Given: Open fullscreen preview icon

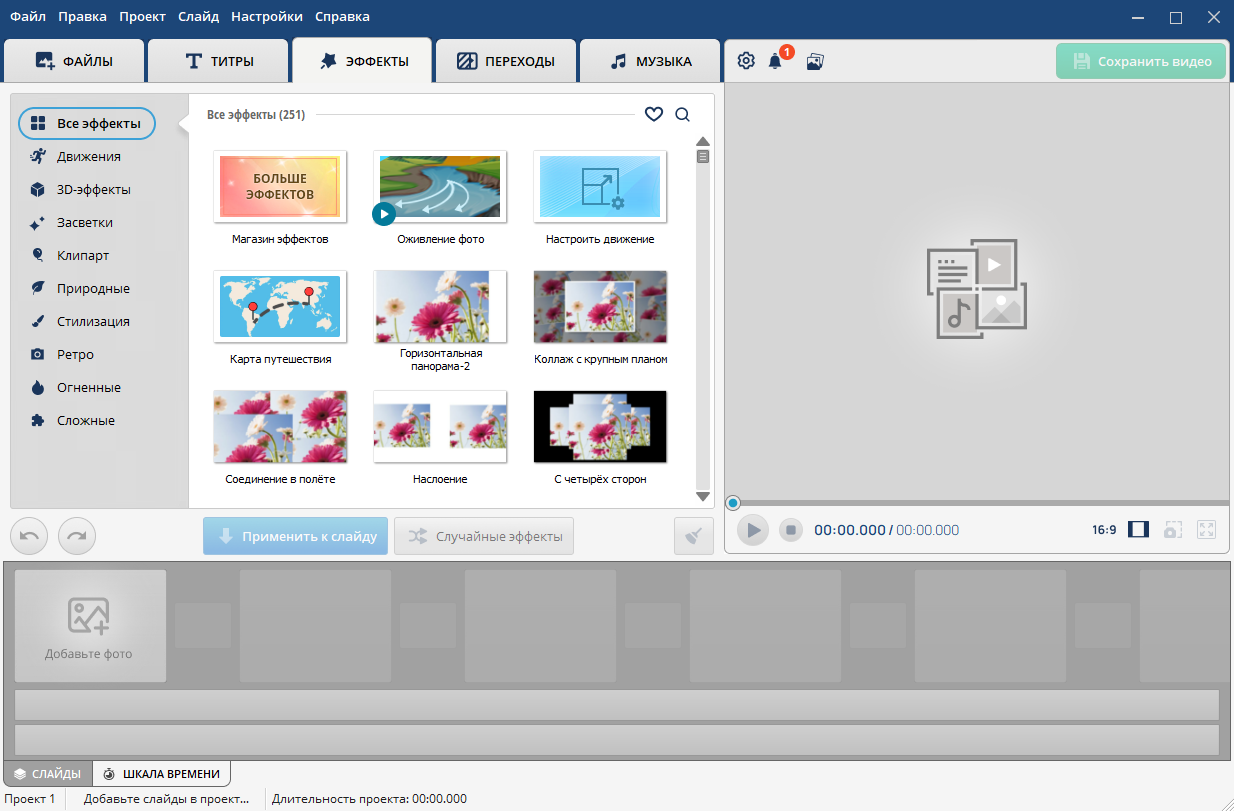Looking at the screenshot, I should pos(1207,530).
